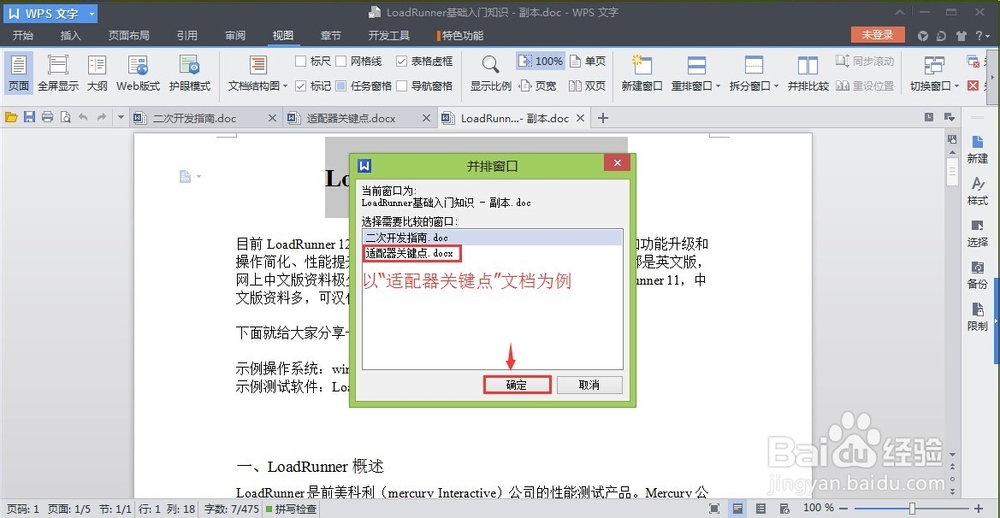Click 重排窗口 arrange windows icon
Viewport: 1000px width, 518px height.
coord(696,65)
